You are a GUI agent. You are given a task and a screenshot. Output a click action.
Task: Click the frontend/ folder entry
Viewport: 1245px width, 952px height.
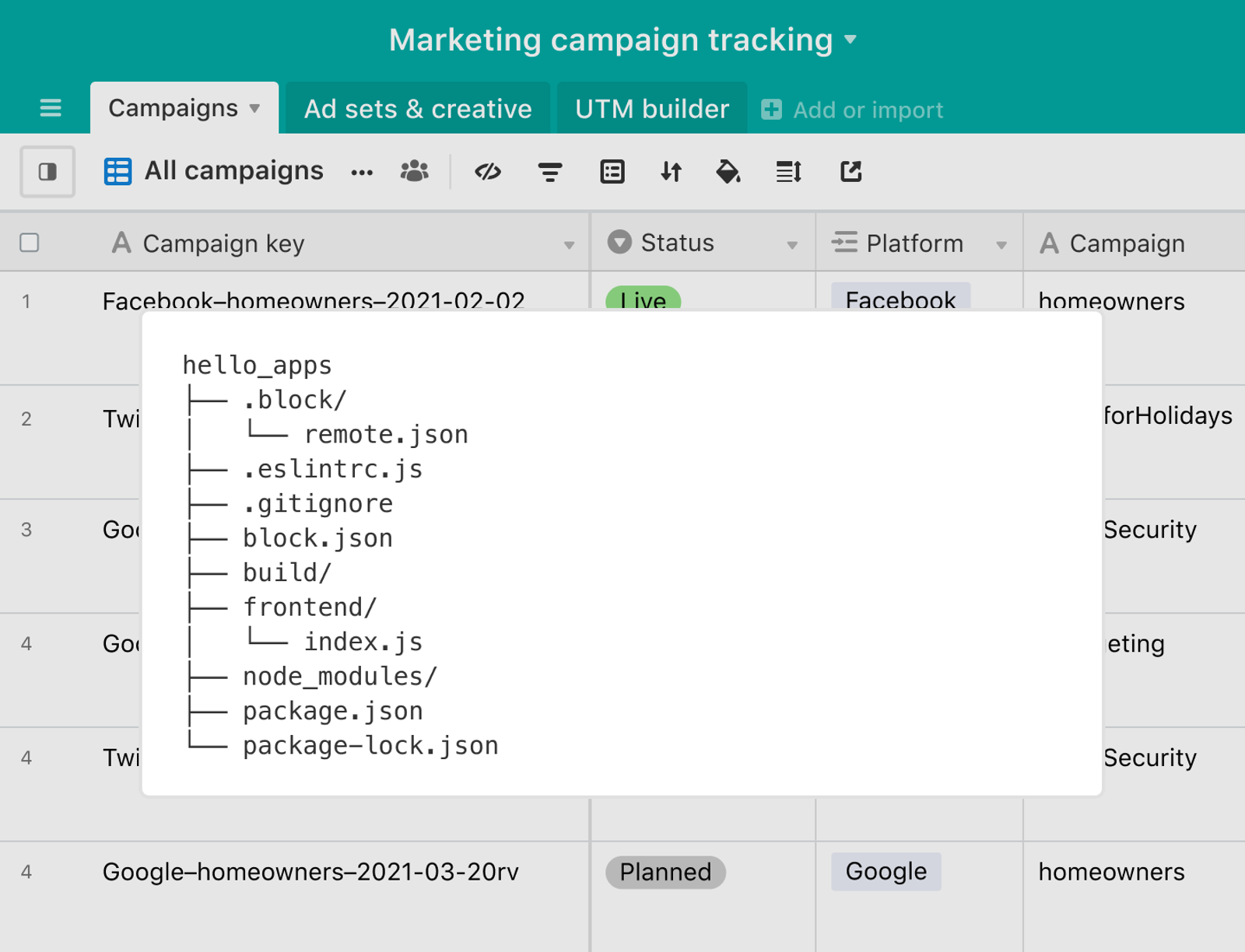pyautogui.click(x=310, y=607)
